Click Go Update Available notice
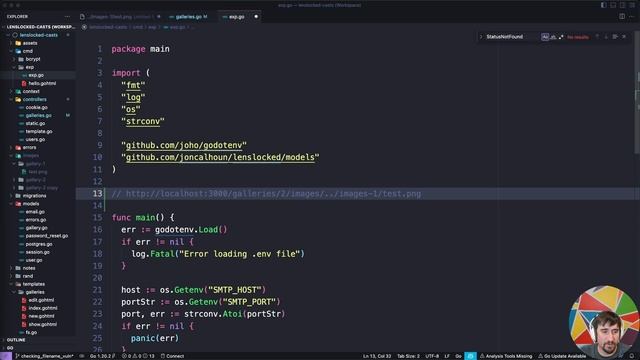Viewport: 640px width, 360px height. point(562,356)
